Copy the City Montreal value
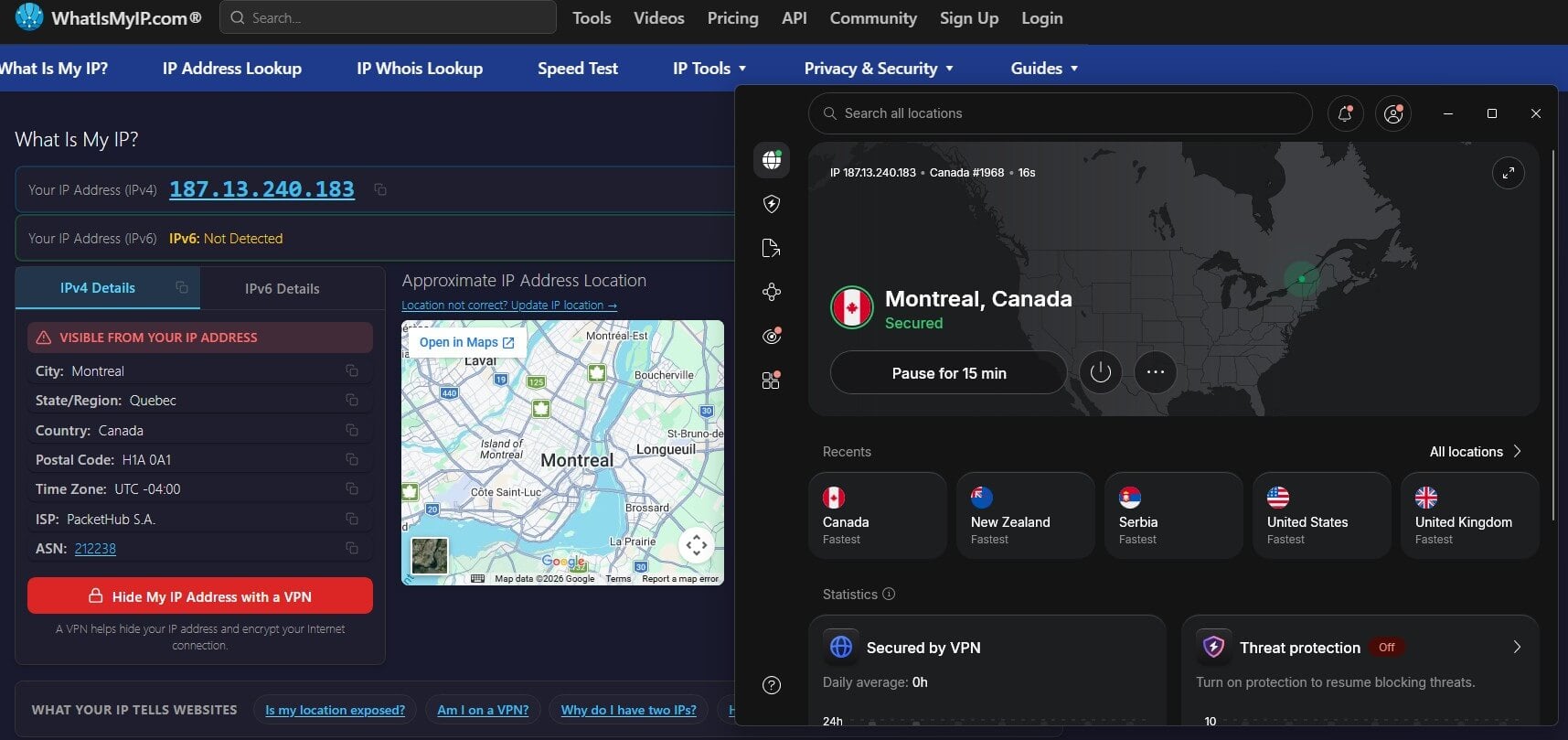The image size is (1568, 740). (352, 370)
